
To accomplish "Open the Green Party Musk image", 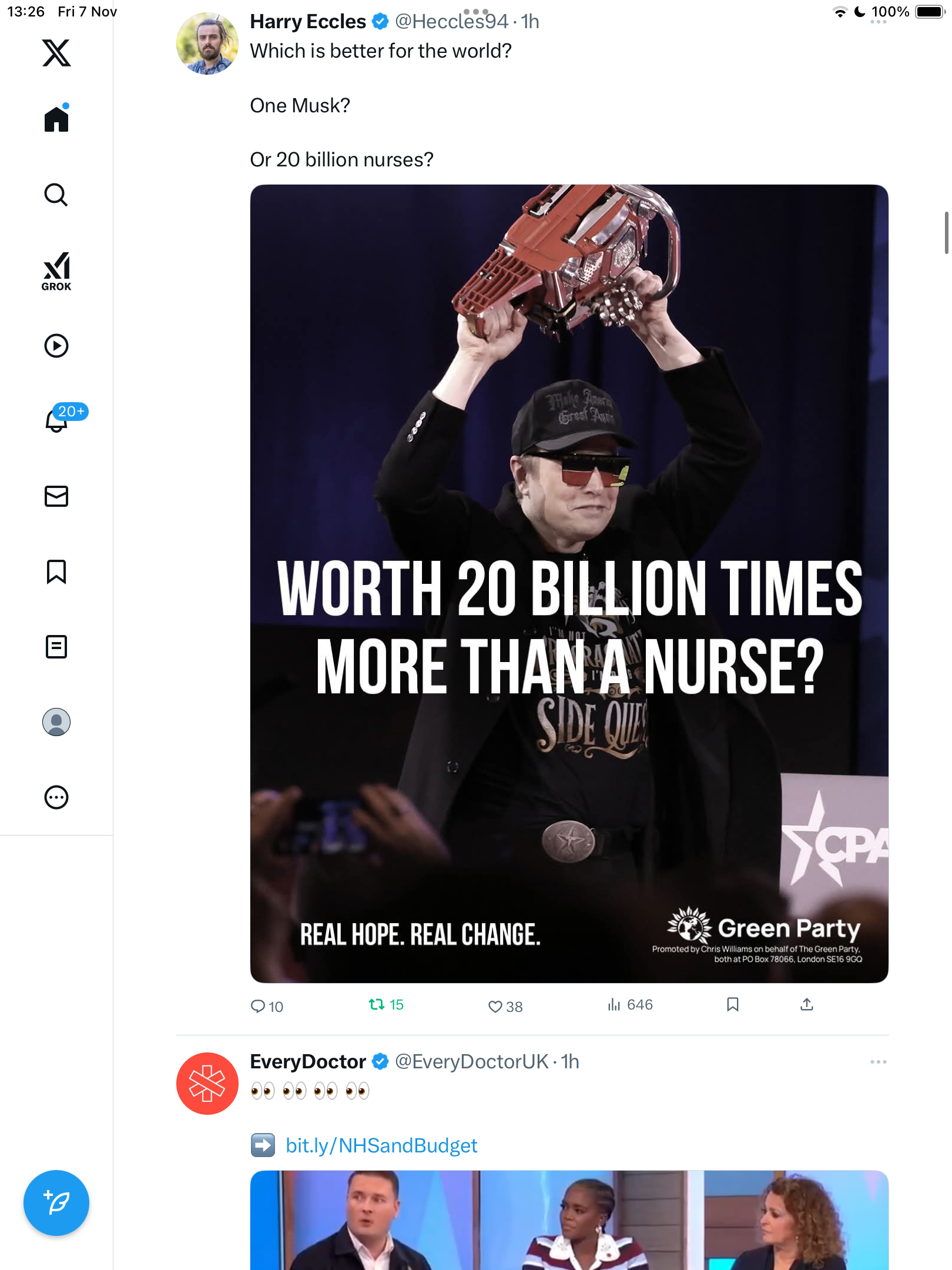I will pyautogui.click(x=569, y=583).
